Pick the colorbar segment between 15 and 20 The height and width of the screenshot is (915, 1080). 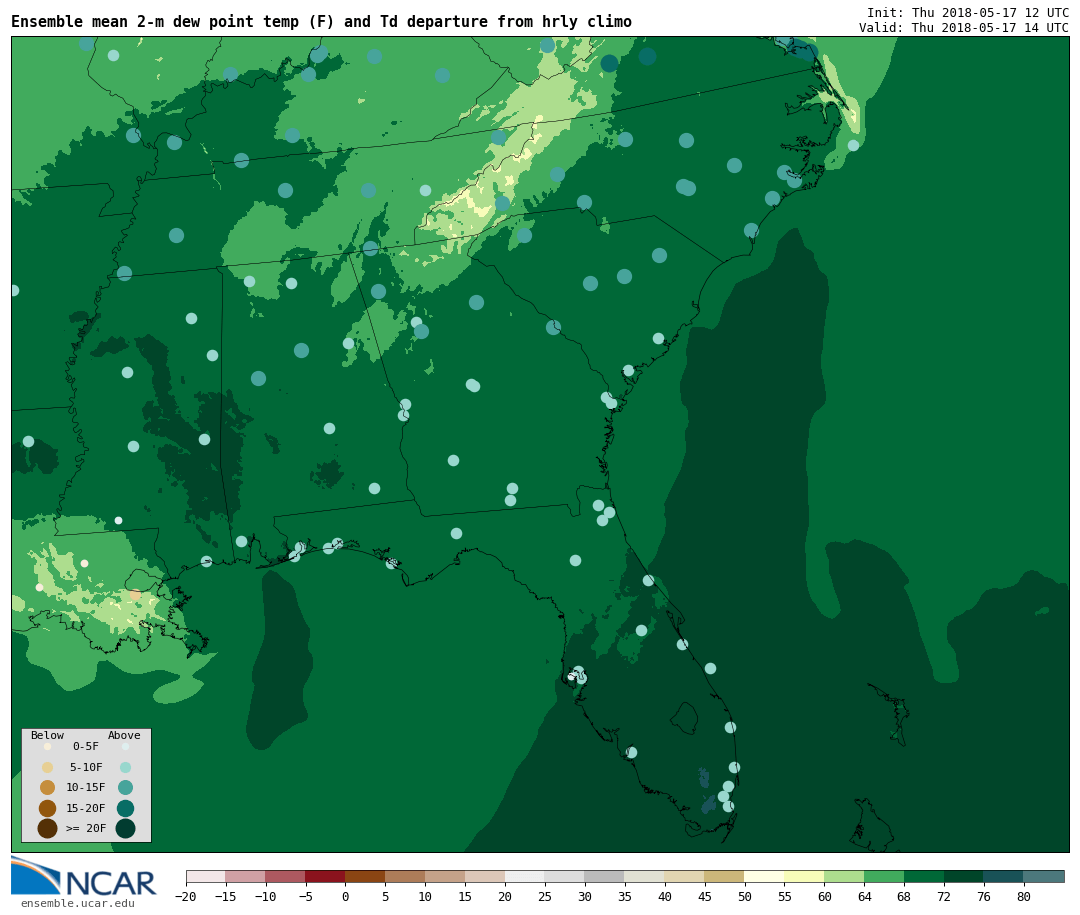486,876
